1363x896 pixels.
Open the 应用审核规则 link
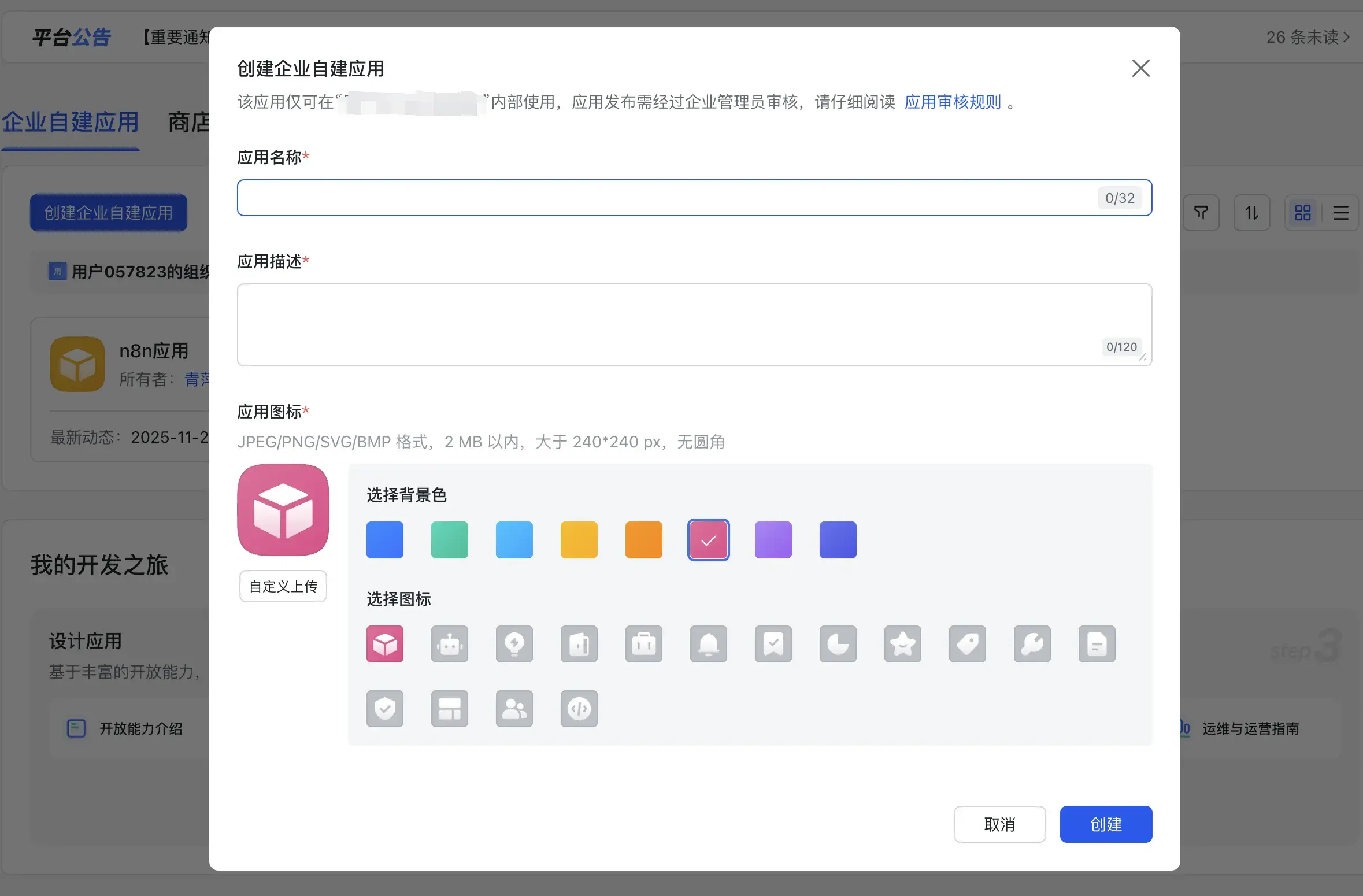(952, 102)
